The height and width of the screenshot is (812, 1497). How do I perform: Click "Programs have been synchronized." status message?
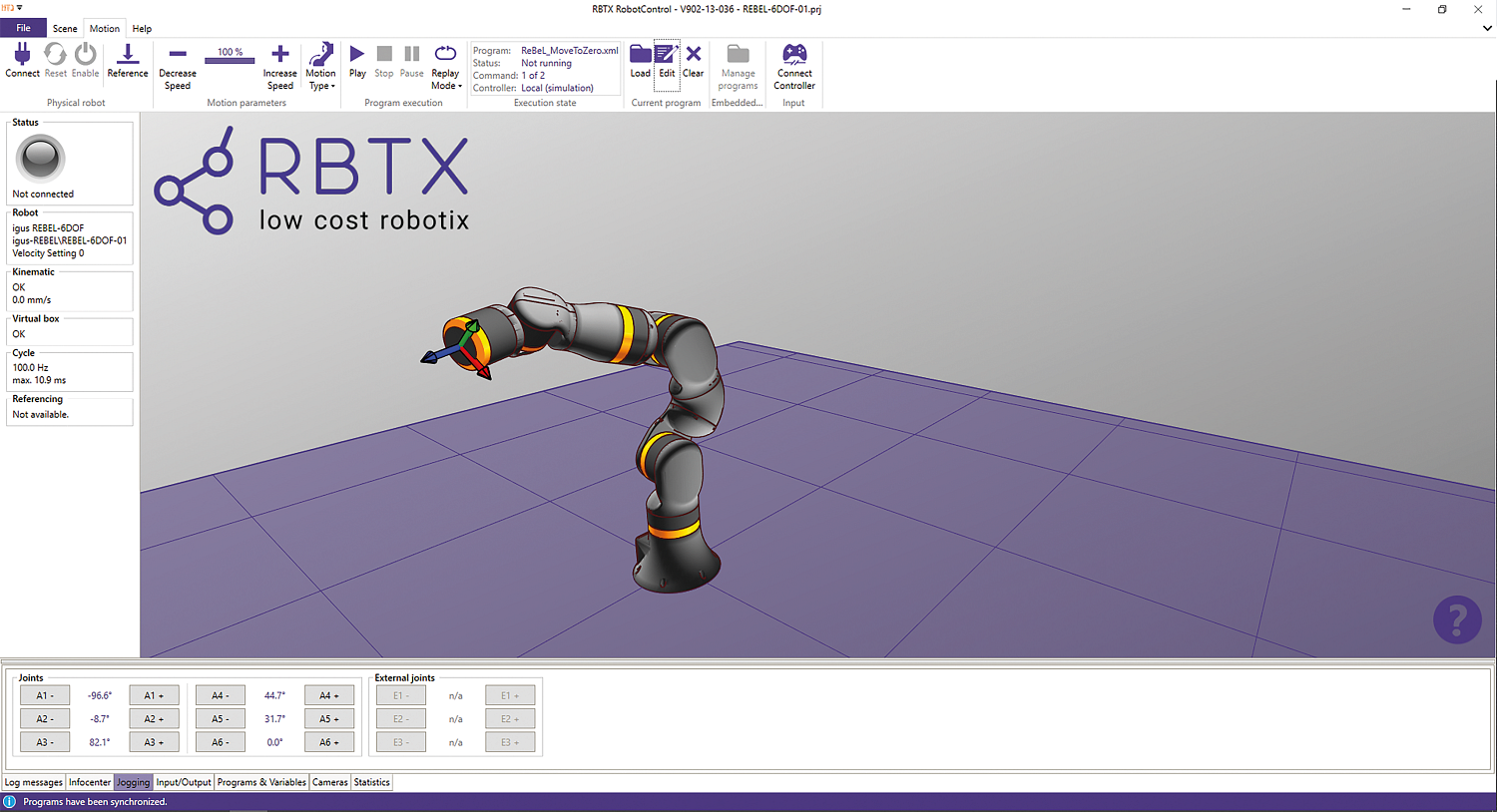pos(95,802)
